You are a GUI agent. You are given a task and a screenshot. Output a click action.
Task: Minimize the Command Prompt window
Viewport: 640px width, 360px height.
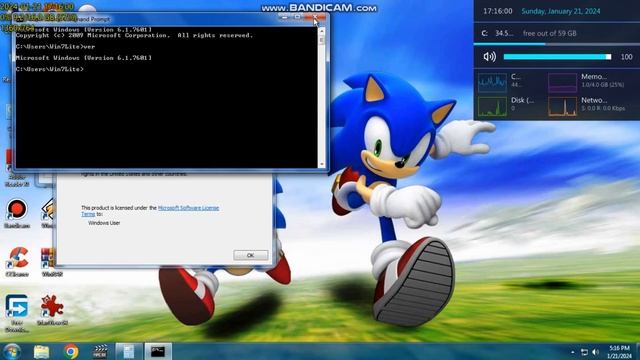point(284,17)
